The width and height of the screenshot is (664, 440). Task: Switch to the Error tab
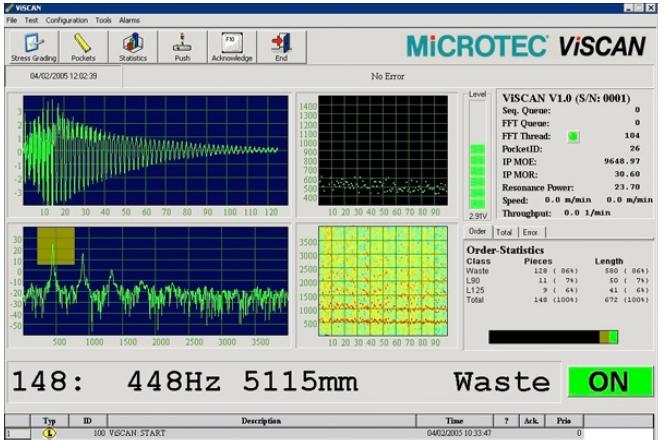coord(530,232)
